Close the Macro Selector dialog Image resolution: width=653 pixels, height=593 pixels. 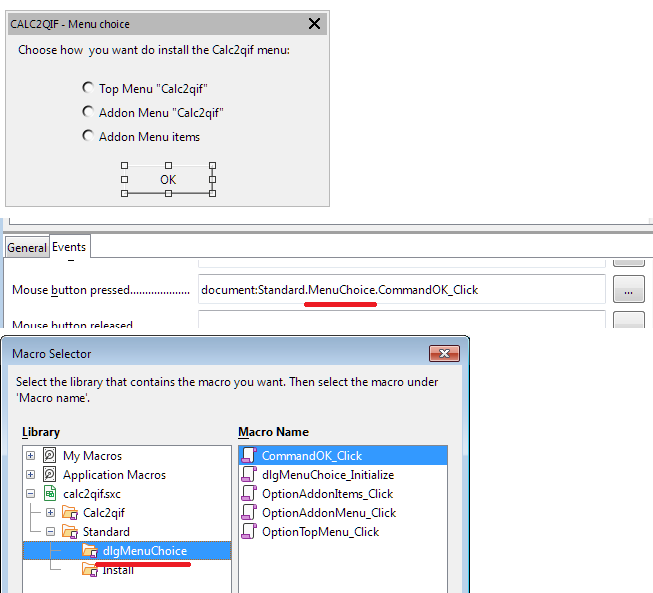pos(444,354)
